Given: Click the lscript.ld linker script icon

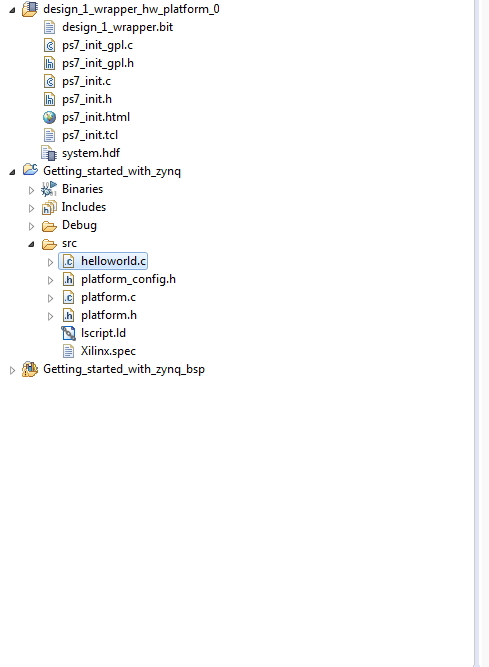Looking at the screenshot, I should (x=68, y=333).
